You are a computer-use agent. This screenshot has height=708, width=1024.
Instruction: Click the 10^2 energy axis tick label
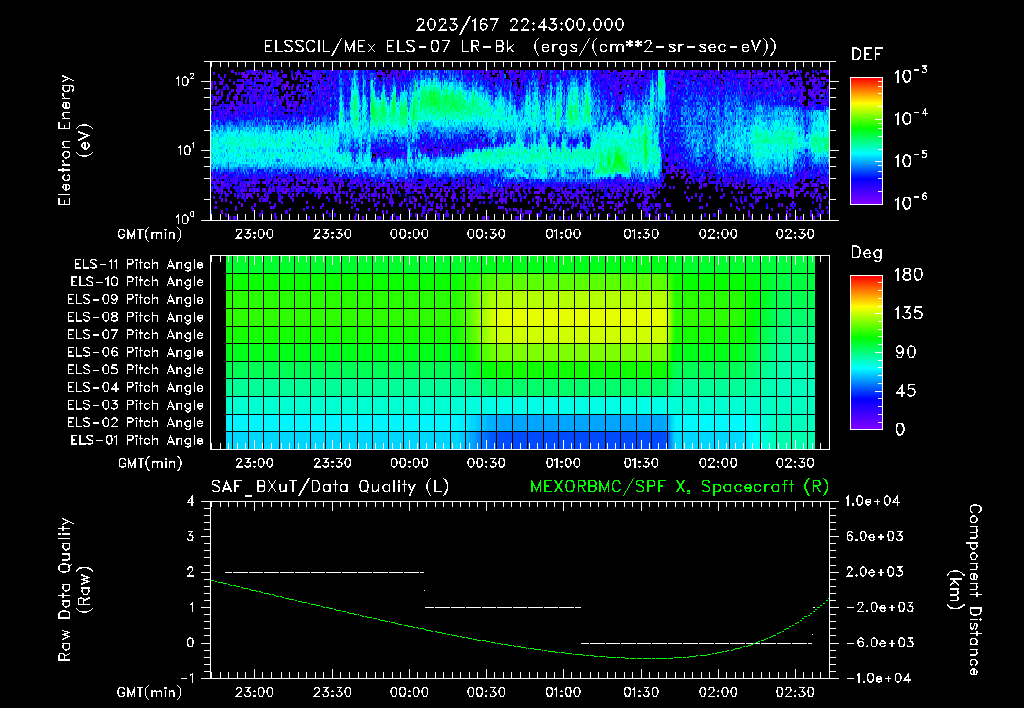click(185, 81)
